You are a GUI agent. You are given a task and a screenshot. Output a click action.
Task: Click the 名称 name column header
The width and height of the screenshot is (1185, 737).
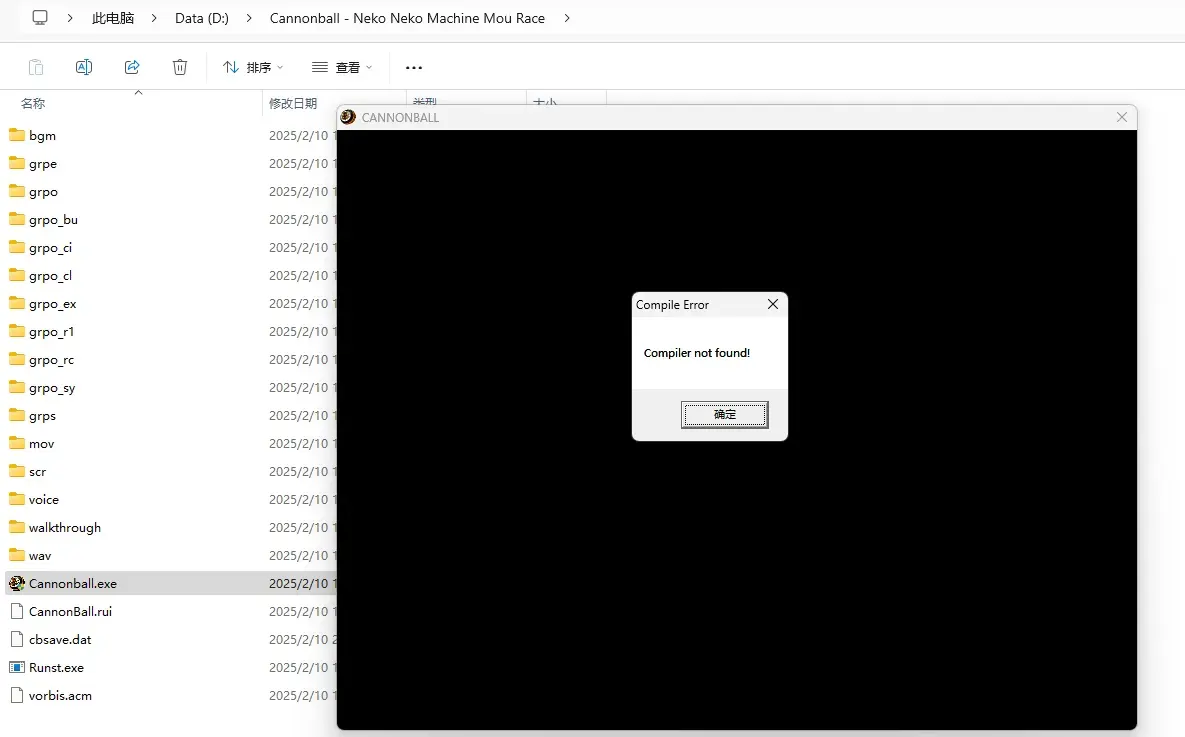(x=33, y=104)
